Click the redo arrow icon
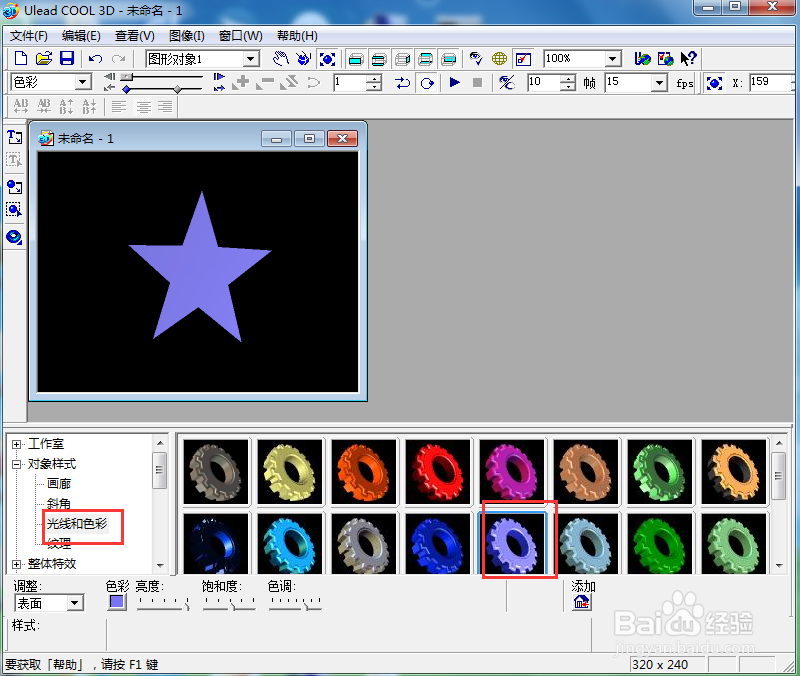Viewport: 800px width, 676px height. [118, 59]
